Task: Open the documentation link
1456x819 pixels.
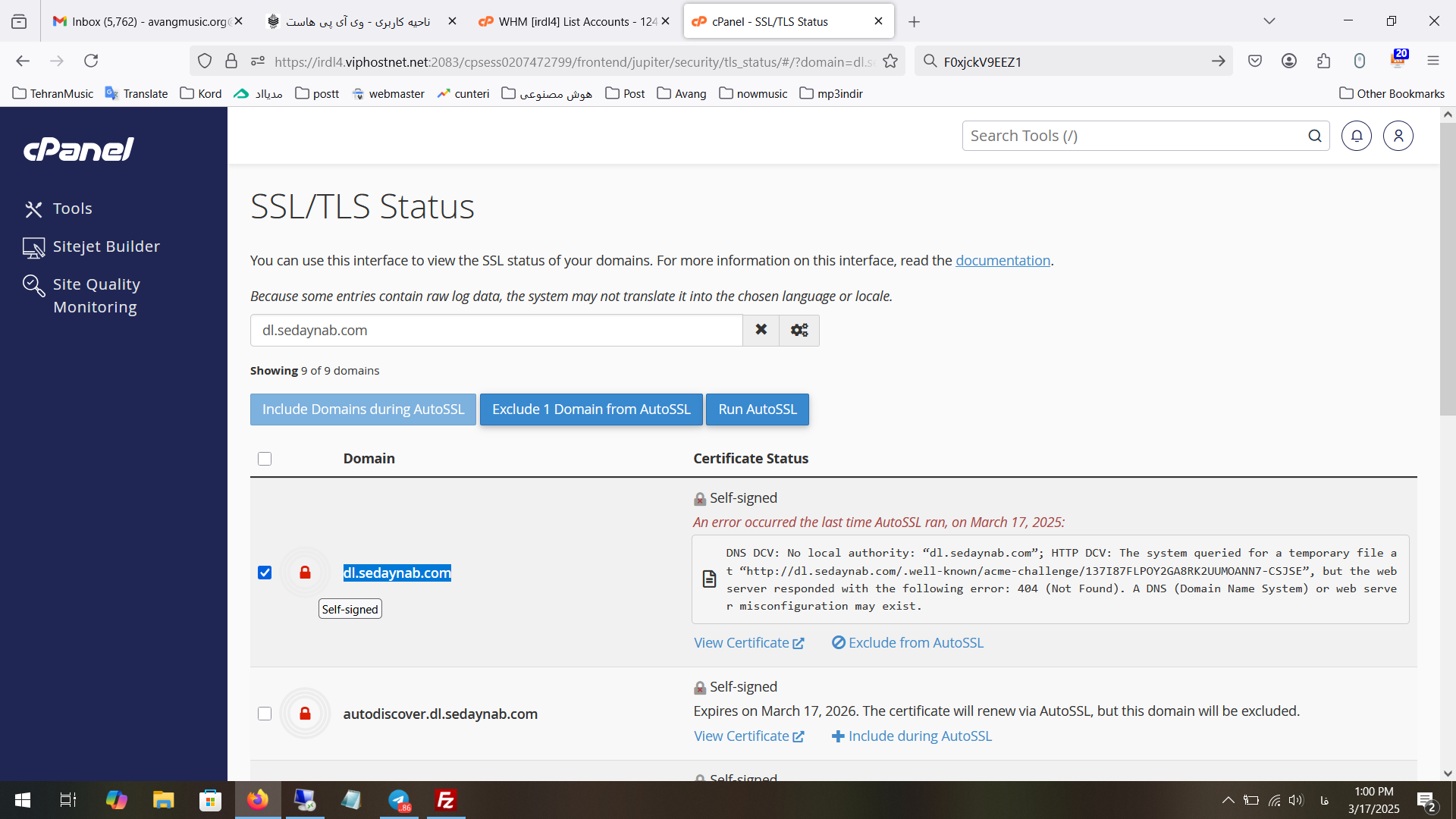Action: (x=1003, y=260)
